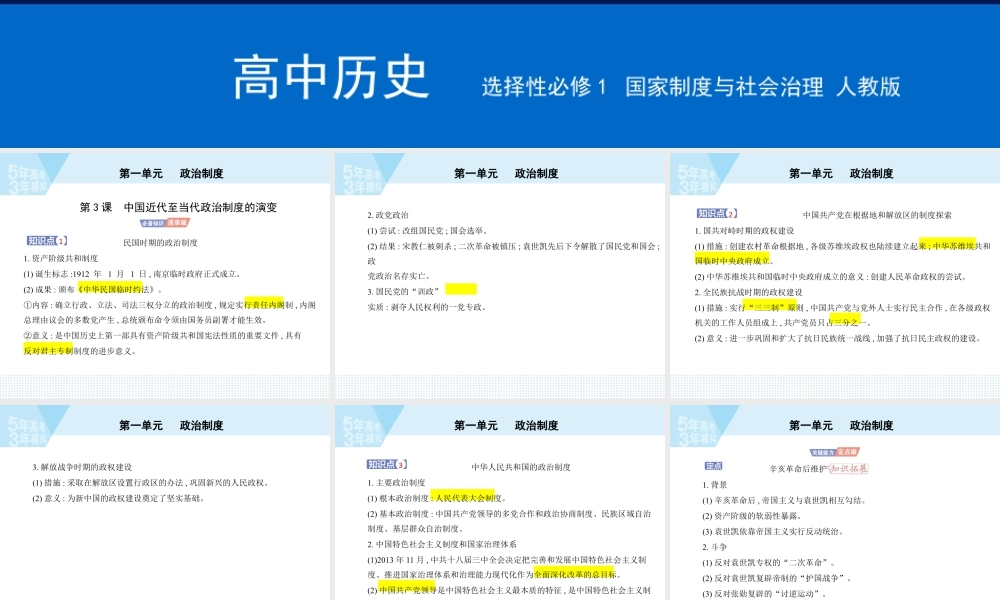The width and height of the screenshot is (1000, 600).
Task: Click the line (1) 尝试：改组国民党；国会选举
Action: [427, 231]
